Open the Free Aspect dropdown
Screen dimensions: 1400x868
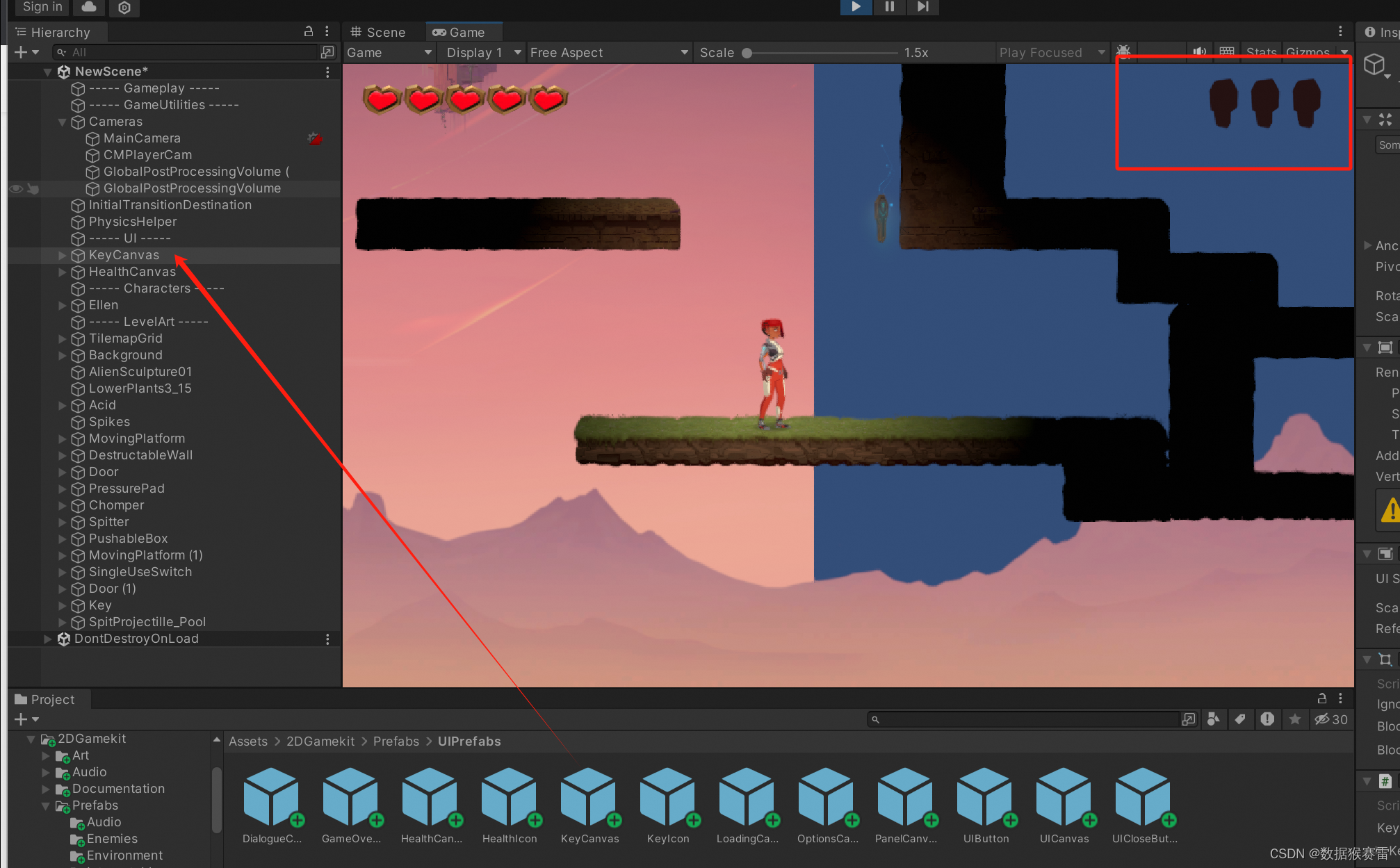pyautogui.click(x=609, y=52)
